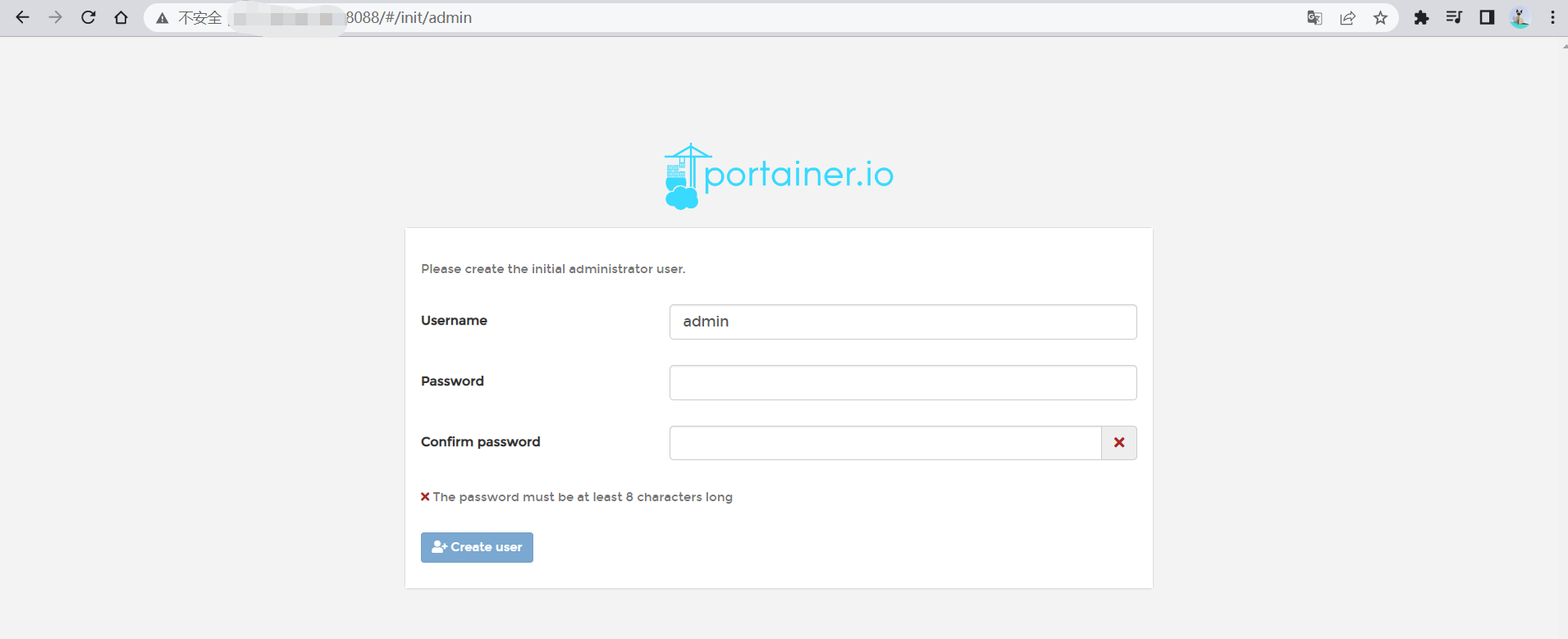The height and width of the screenshot is (639, 1568).
Task: Click the Username label
Action: click(x=454, y=321)
